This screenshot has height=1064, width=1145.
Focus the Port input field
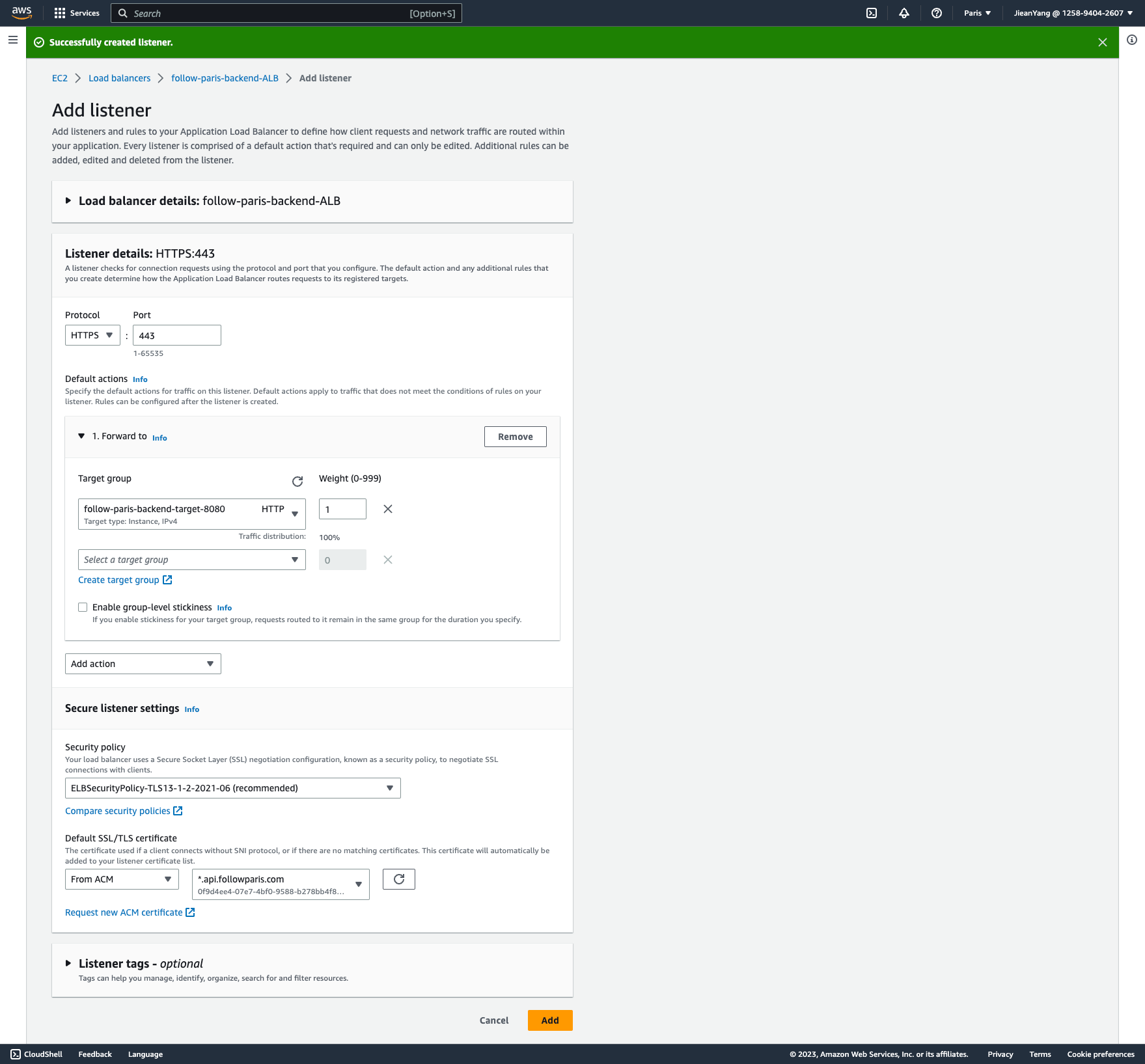[177, 335]
